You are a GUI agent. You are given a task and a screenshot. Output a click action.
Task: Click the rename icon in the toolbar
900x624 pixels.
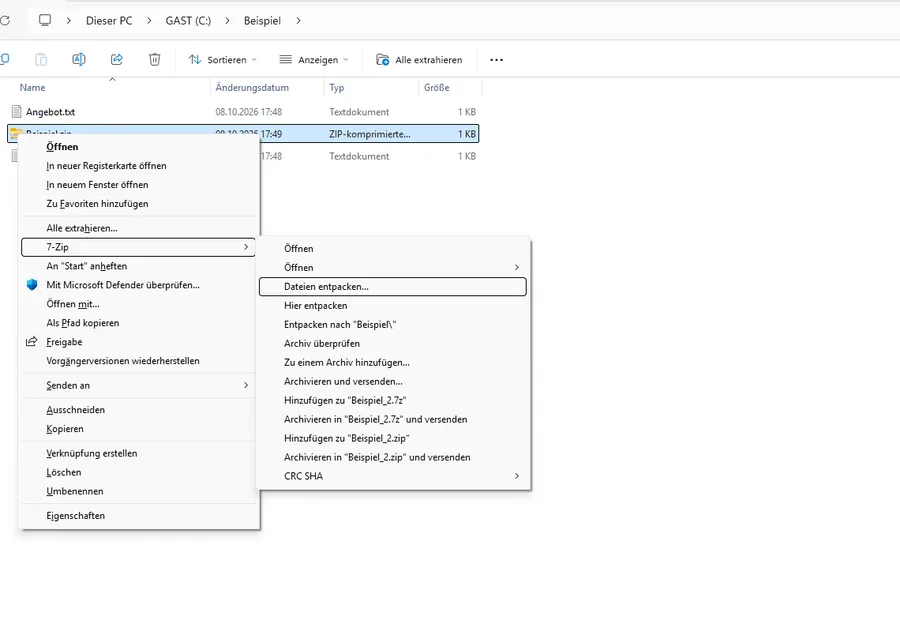coord(79,60)
